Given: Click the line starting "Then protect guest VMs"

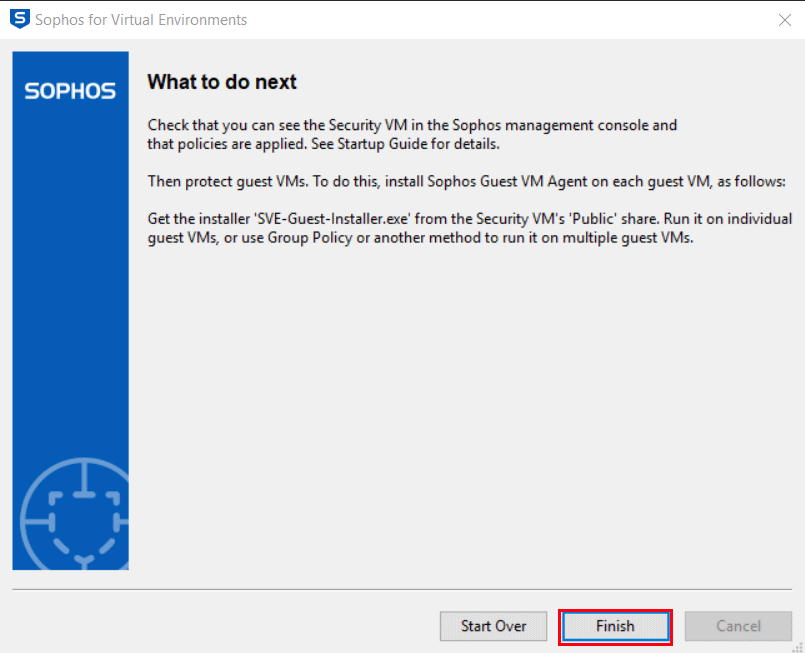Looking at the screenshot, I should pyautogui.click(x=466, y=182).
